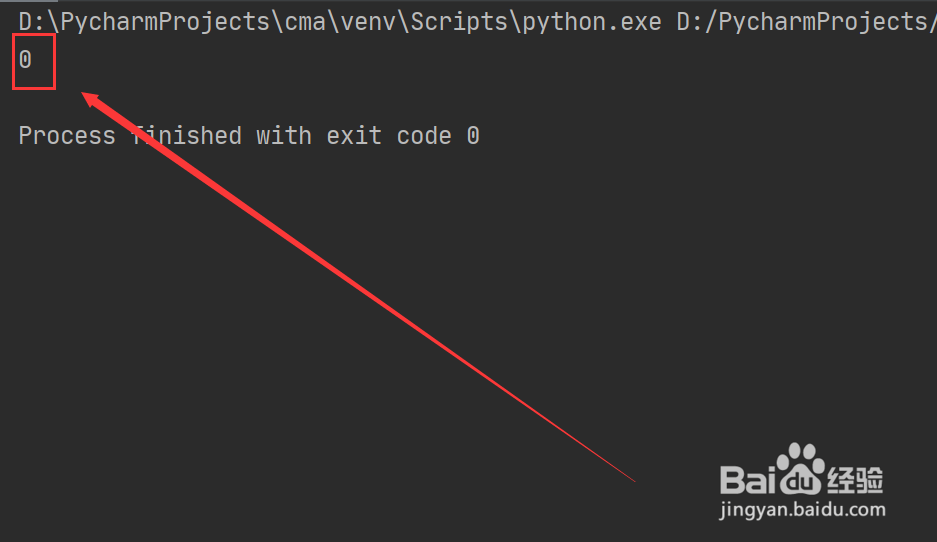Click the red arrow head near output
Screen dimensions: 937x542
(94, 101)
